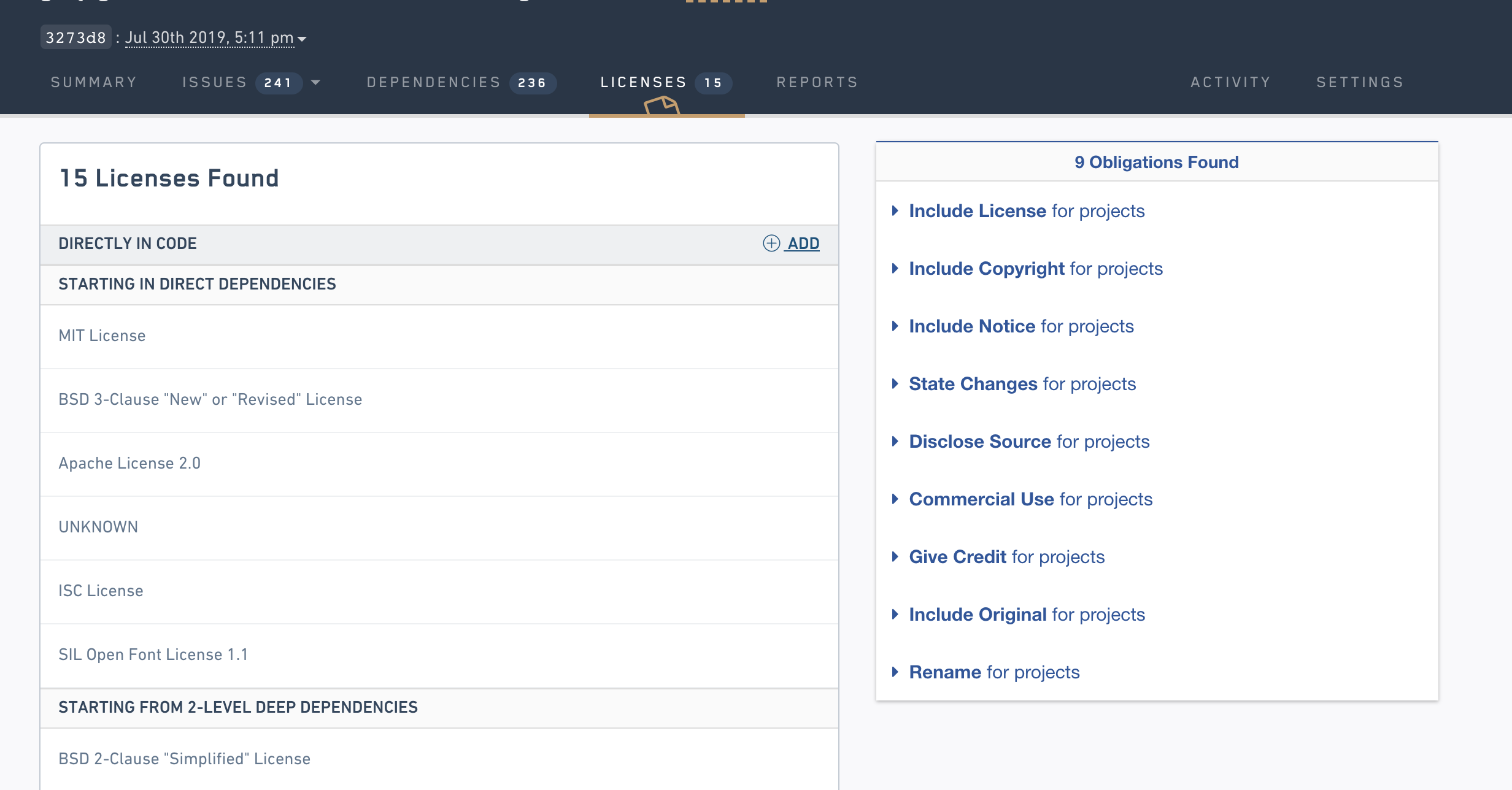Switch to the Summary tab
Image resolution: width=1512 pixels, height=790 pixels.
click(x=94, y=82)
